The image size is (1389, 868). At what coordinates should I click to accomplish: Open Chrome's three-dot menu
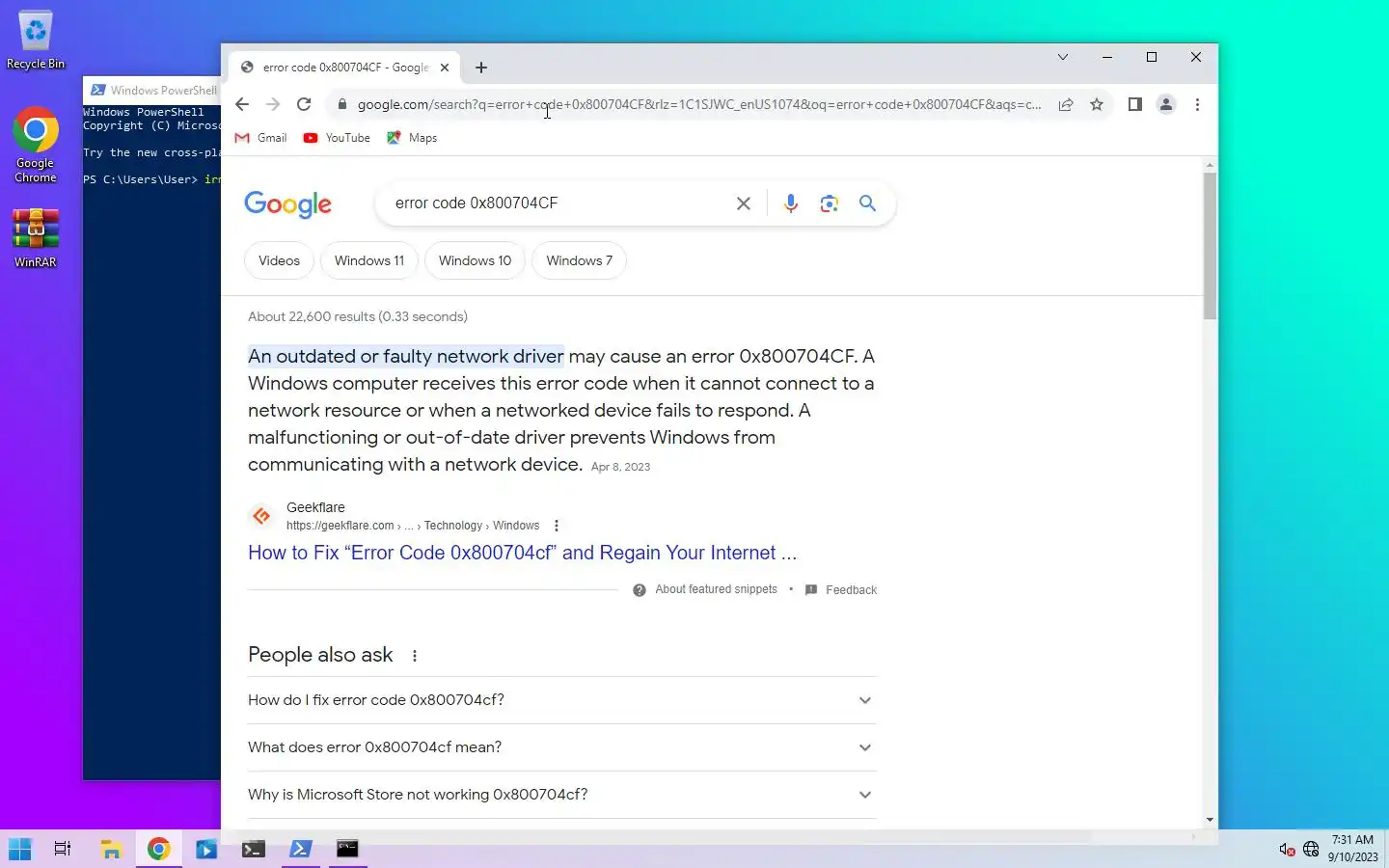coord(1197,104)
